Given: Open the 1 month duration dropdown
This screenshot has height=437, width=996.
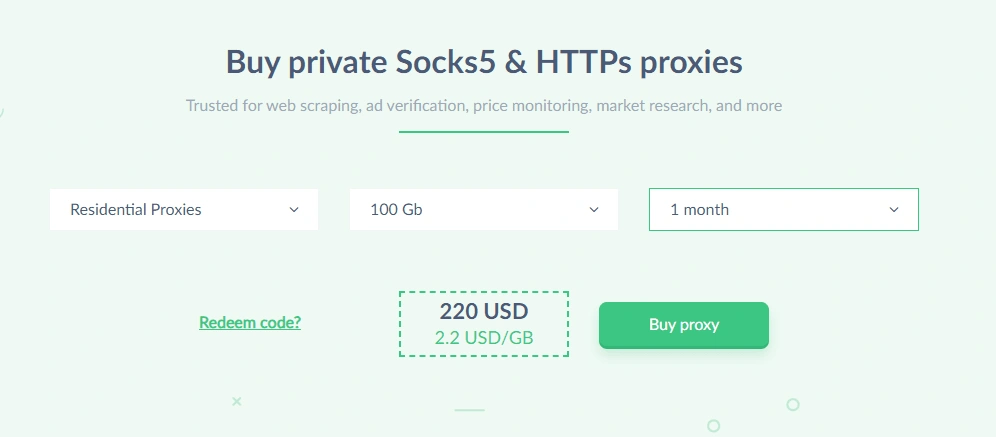Looking at the screenshot, I should click(x=783, y=210).
